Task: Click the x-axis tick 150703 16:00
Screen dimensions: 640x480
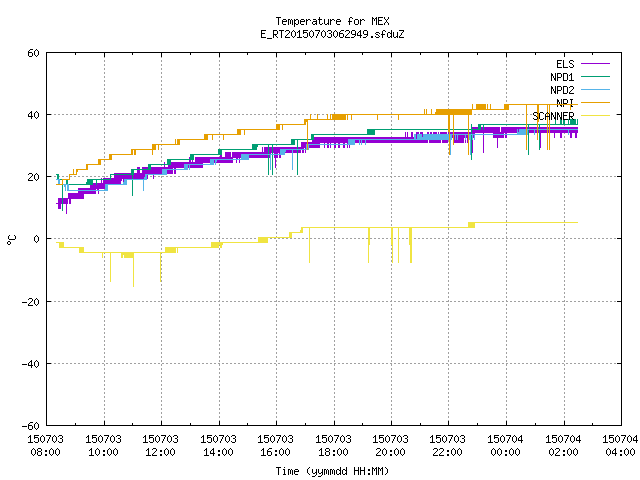Action: [276, 446]
